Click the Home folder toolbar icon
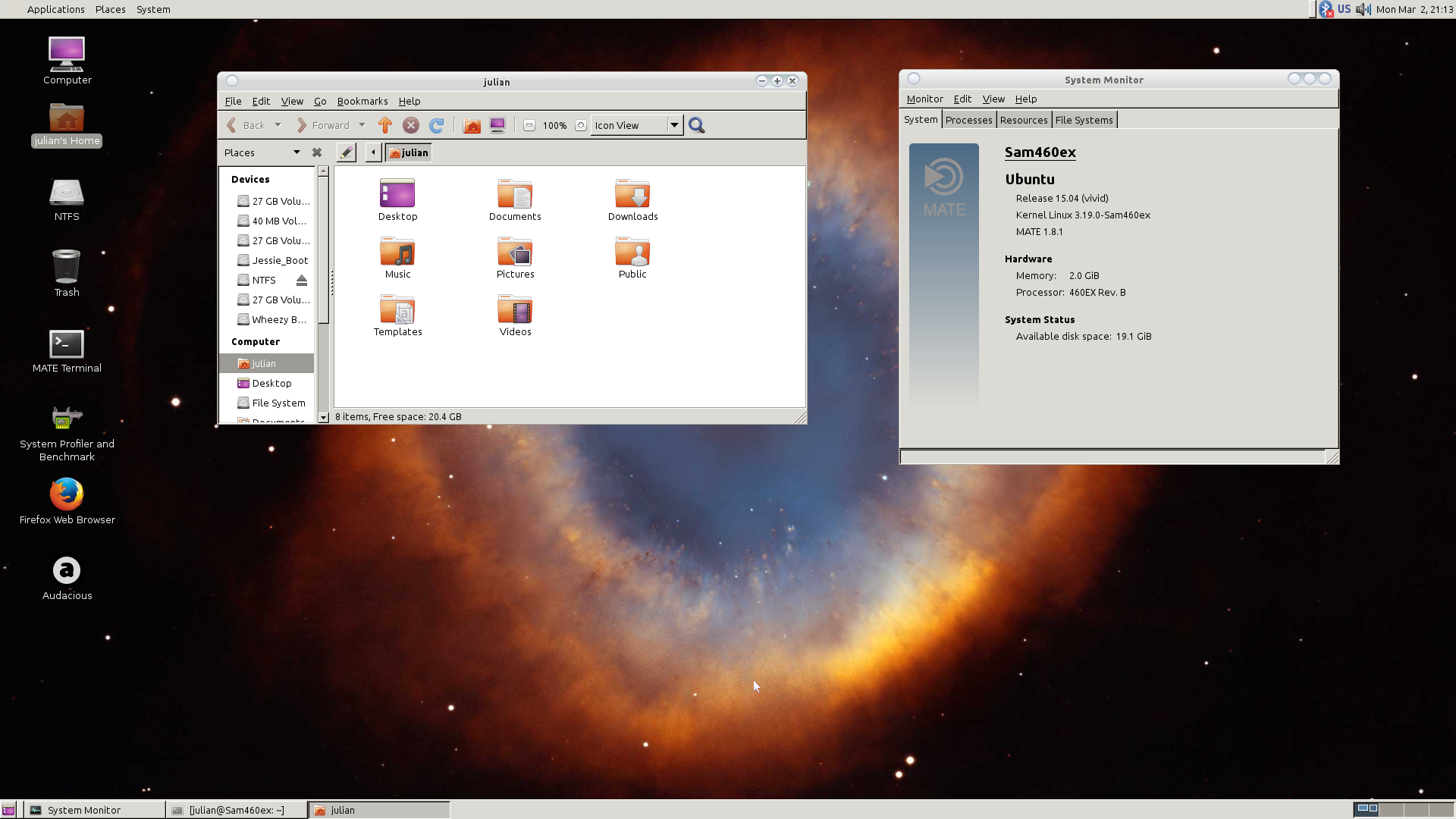 (472, 125)
